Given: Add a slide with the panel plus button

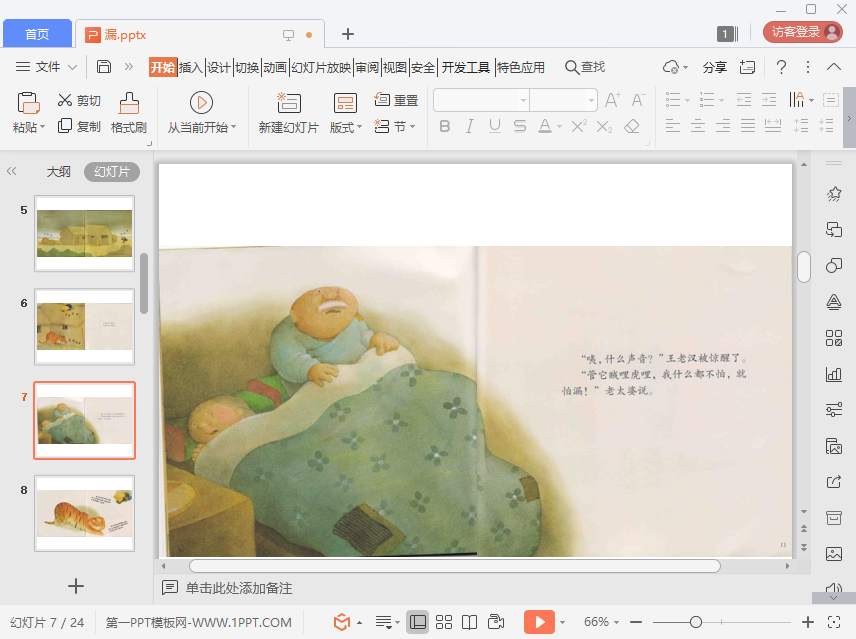Looking at the screenshot, I should (x=76, y=586).
